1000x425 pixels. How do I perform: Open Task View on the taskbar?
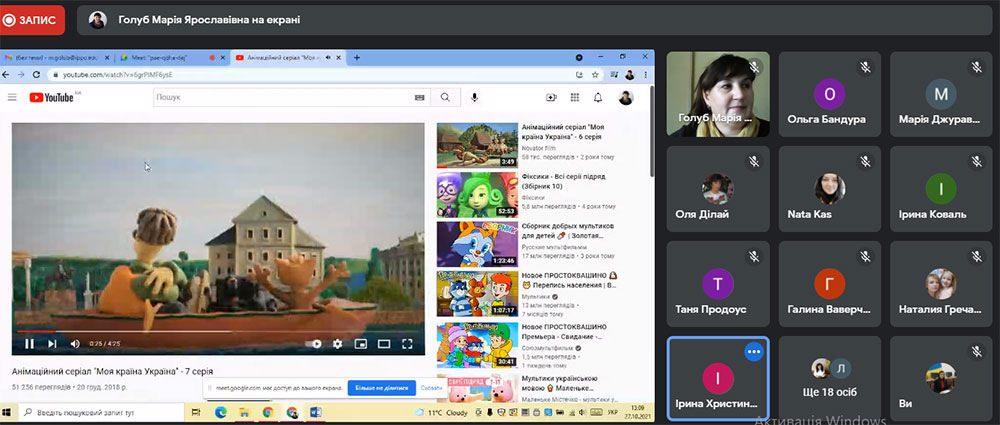[196, 413]
